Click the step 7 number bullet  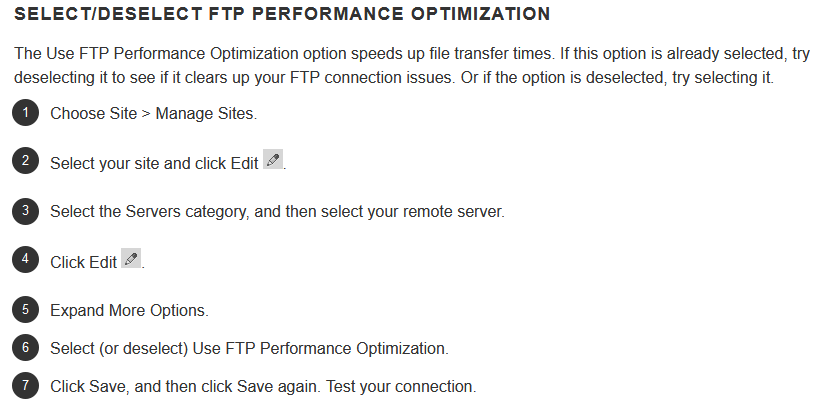point(25,386)
